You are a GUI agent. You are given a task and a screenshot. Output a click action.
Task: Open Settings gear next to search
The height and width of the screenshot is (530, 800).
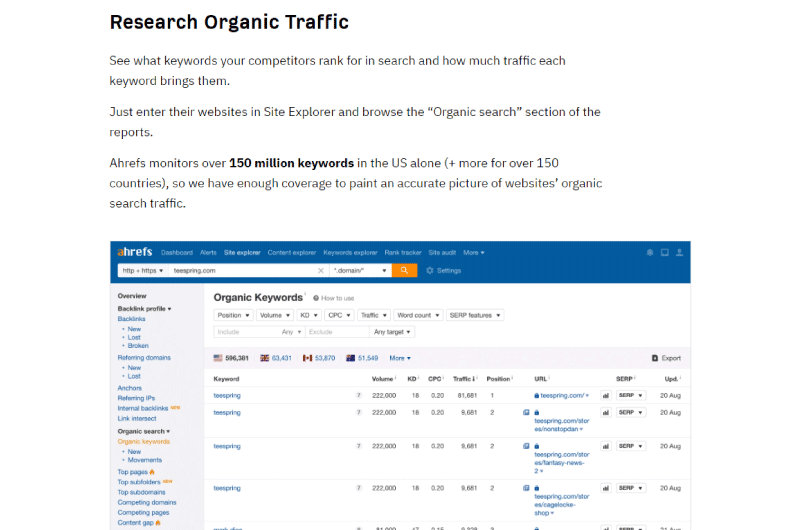[443, 270]
